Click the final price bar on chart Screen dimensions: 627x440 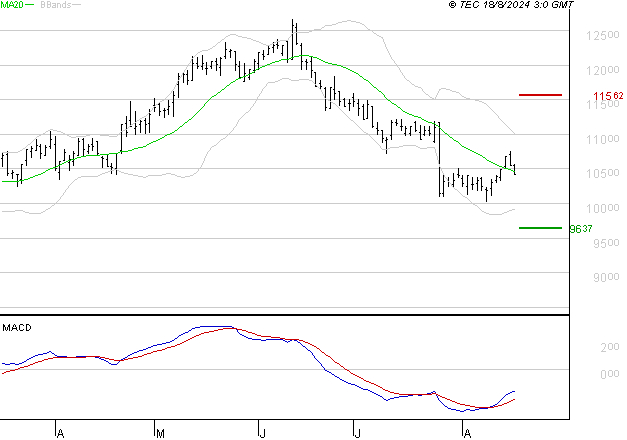pyautogui.click(x=515, y=169)
